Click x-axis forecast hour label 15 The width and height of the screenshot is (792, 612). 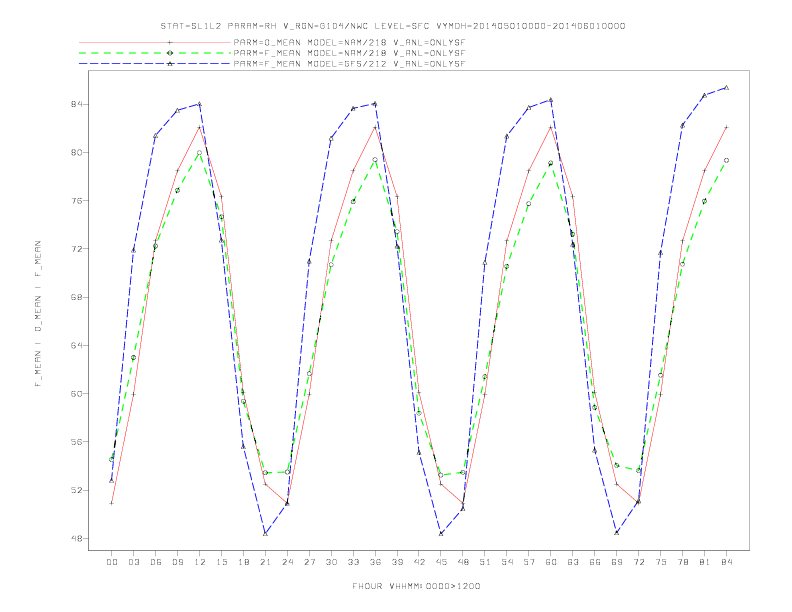(x=221, y=562)
